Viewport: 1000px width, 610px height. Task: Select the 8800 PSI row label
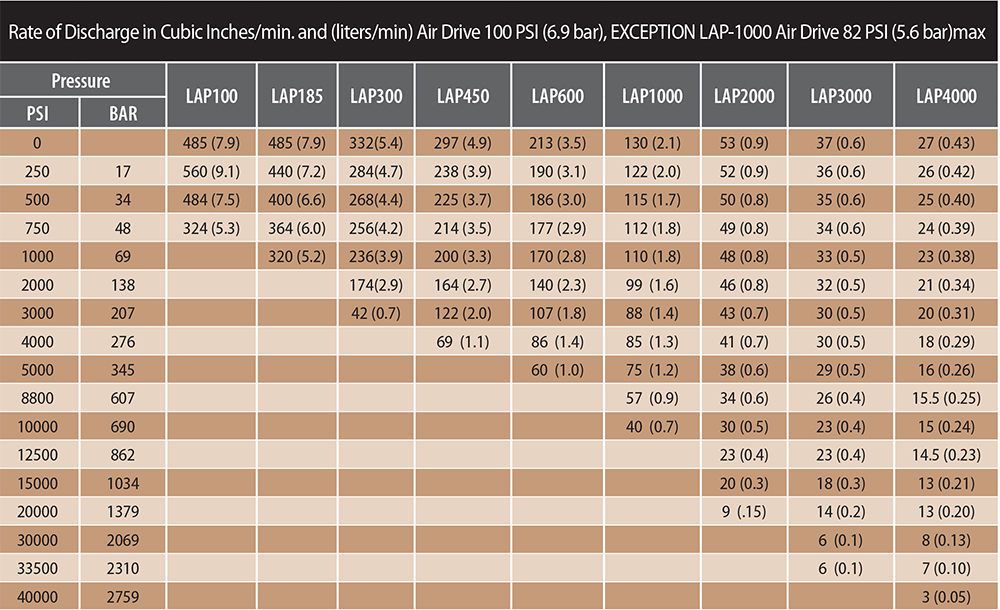tap(38, 398)
